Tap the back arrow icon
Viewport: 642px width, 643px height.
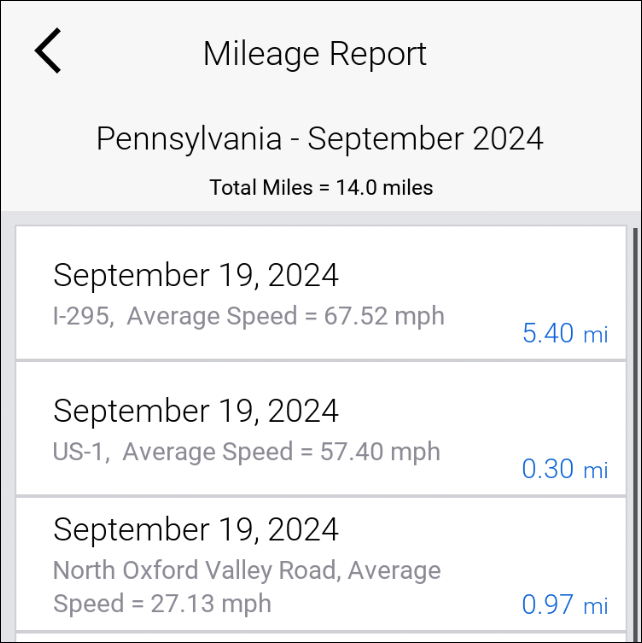[x=48, y=52]
